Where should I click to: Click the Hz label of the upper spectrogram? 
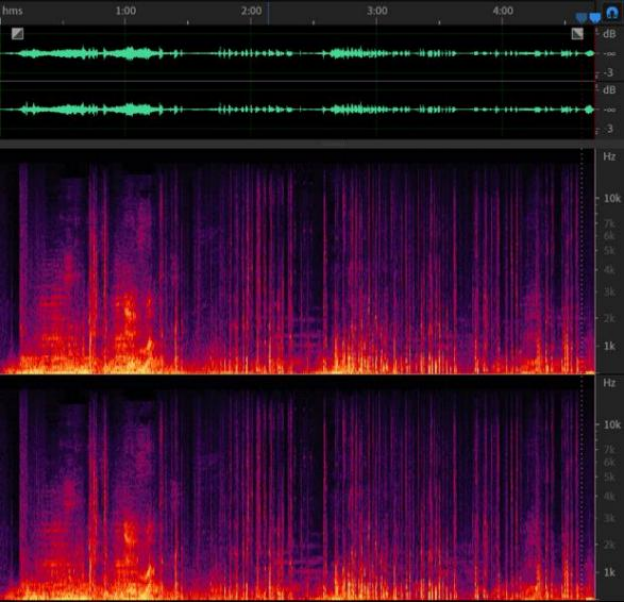tap(609, 157)
